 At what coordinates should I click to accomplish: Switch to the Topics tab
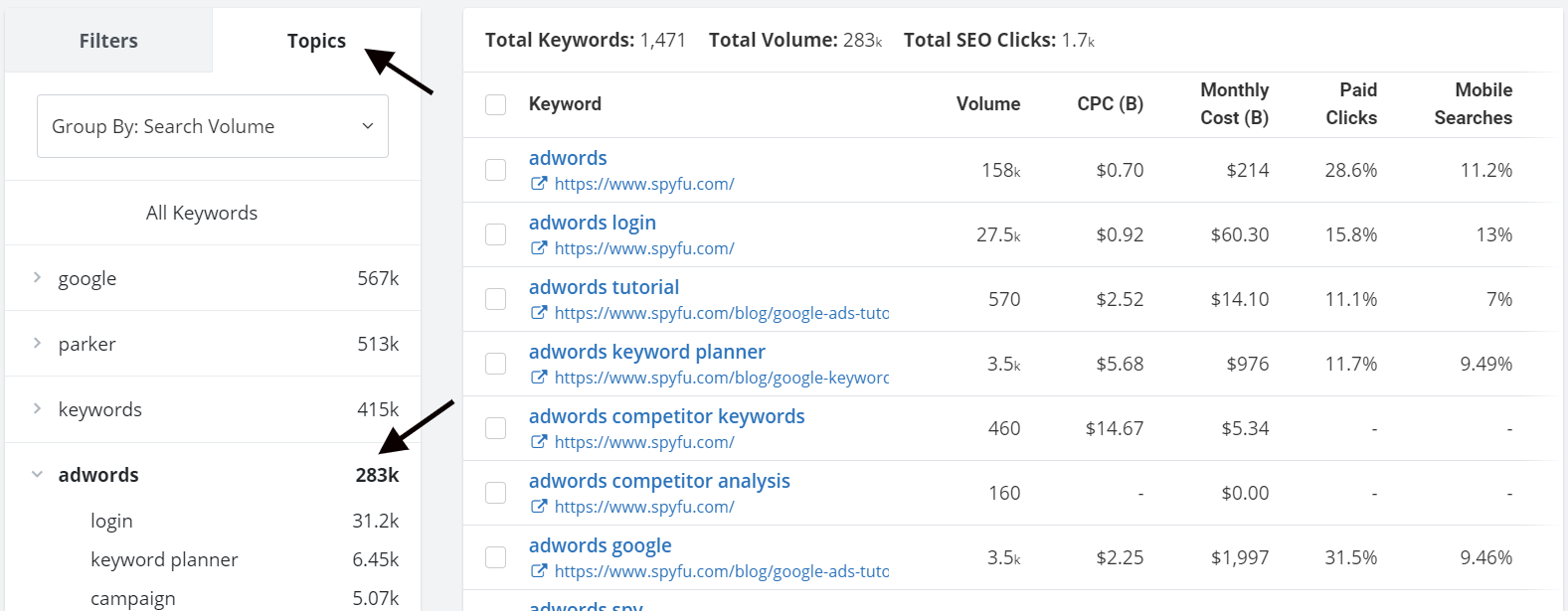coord(316,41)
